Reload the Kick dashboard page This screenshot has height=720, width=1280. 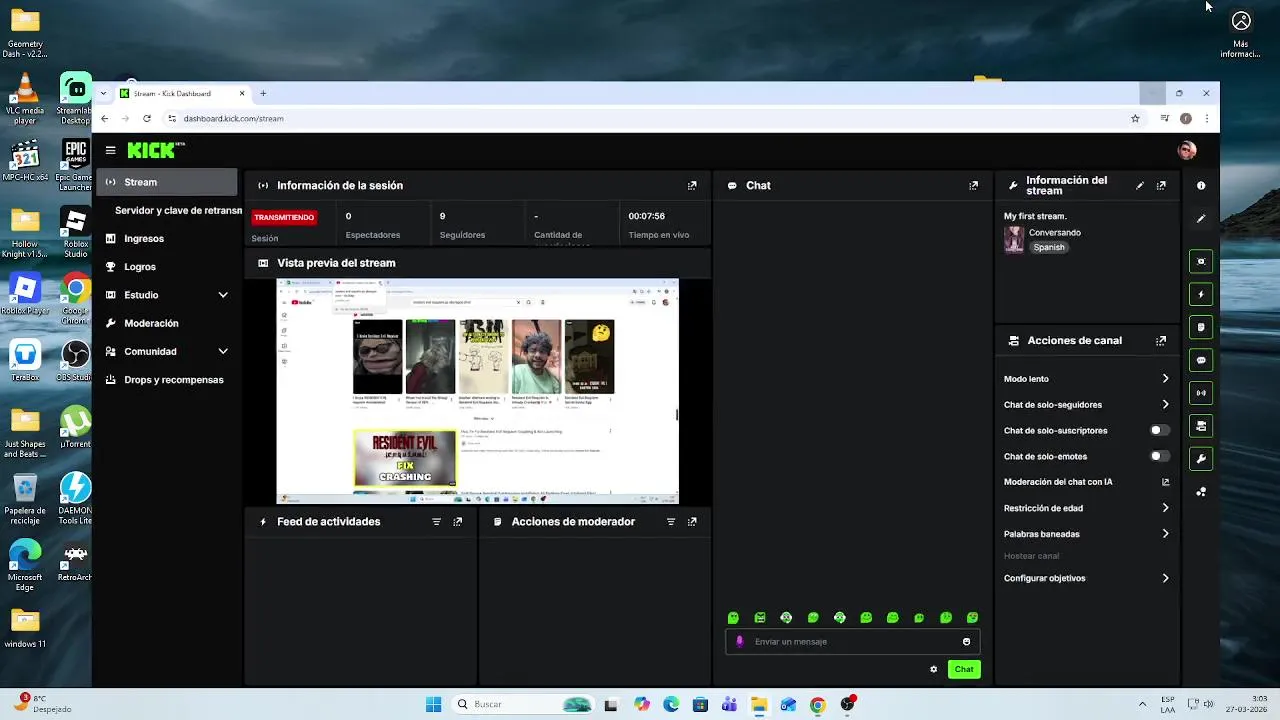coord(147,118)
